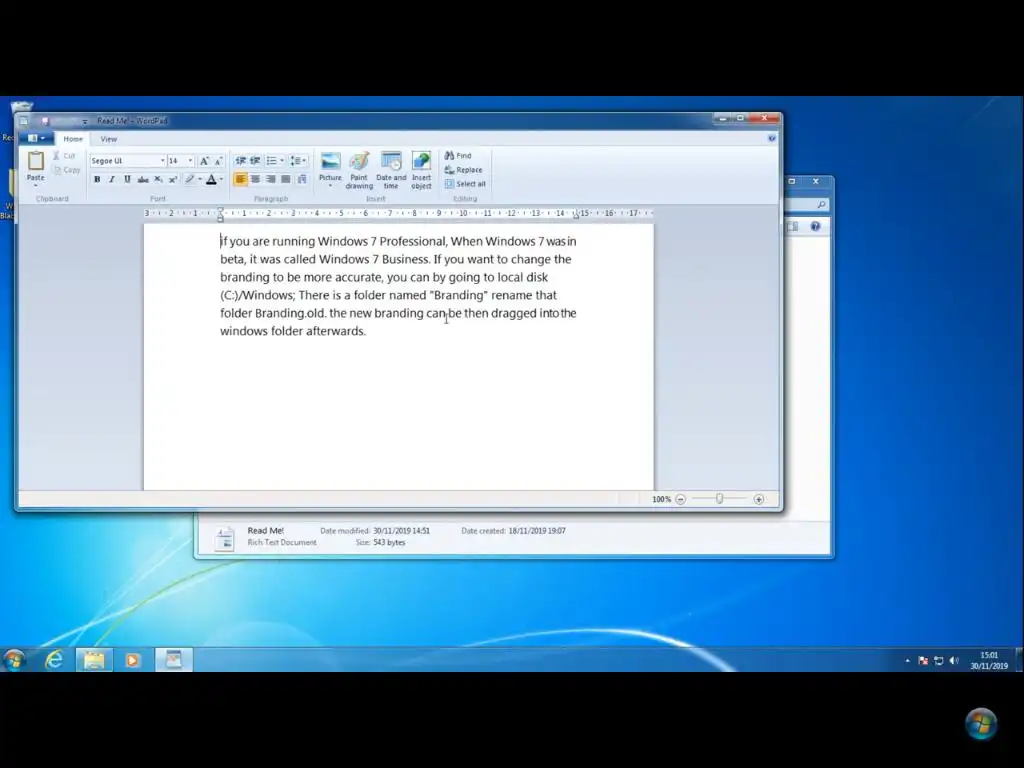This screenshot has height=768, width=1024.
Task: Select Center text alignment
Action: coord(255,180)
